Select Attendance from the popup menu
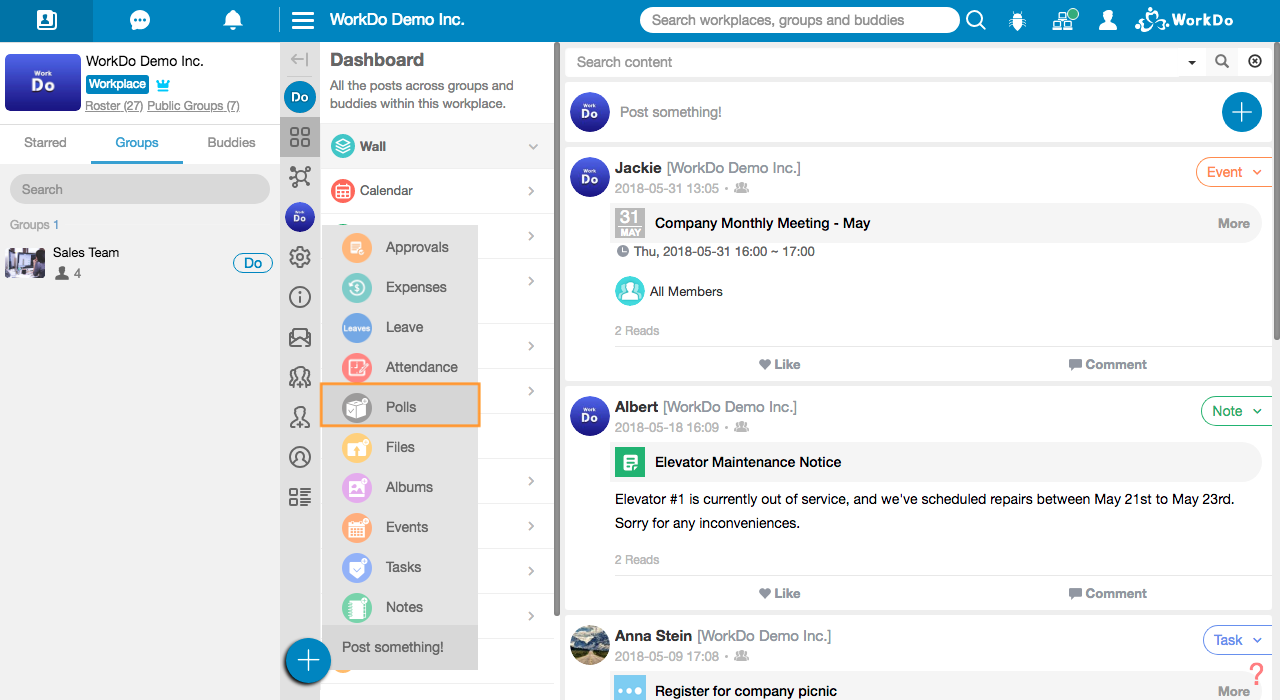The height and width of the screenshot is (700, 1280). tap(400, 367)
